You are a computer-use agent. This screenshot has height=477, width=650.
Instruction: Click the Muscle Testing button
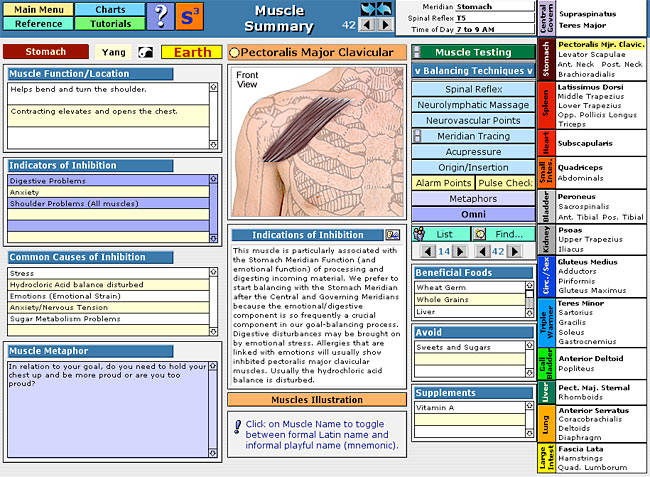[473, 52]
